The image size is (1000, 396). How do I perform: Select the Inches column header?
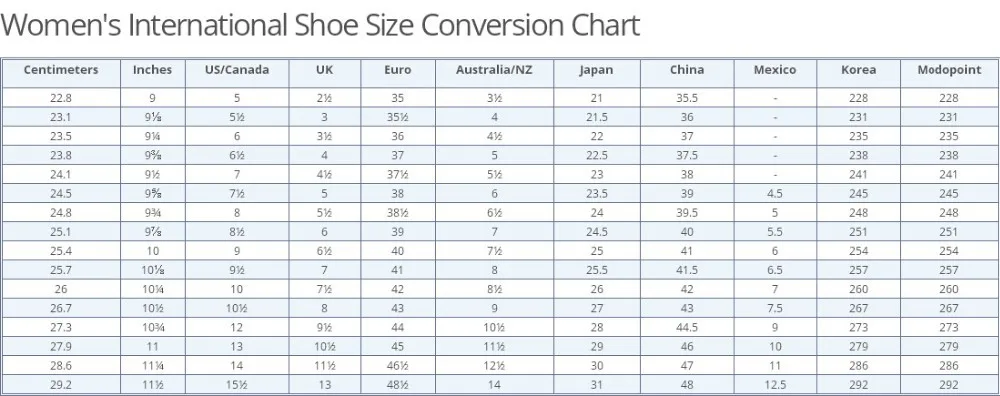[152, 70]
